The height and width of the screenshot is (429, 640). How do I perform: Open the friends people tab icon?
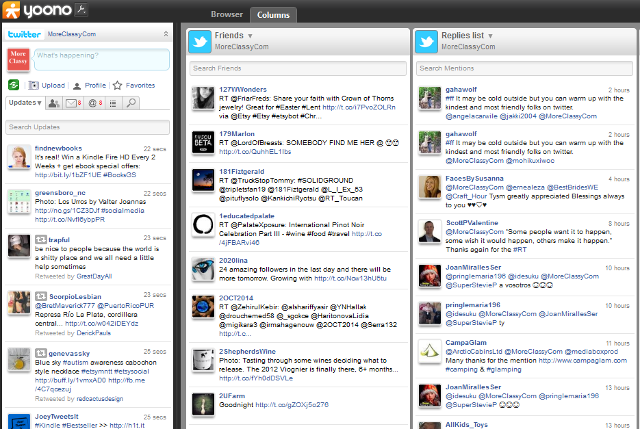coord(54,103)
